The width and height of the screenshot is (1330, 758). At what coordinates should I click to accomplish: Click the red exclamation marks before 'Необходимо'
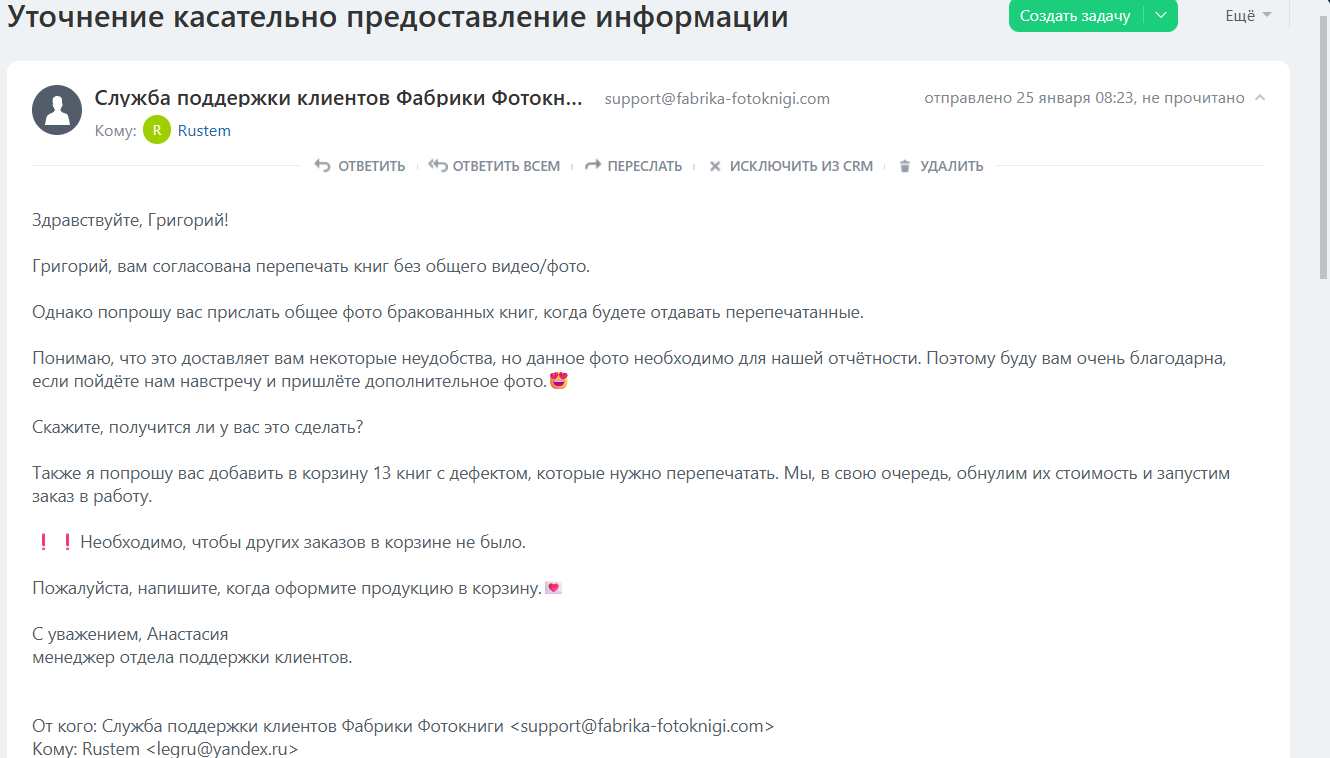55,542
